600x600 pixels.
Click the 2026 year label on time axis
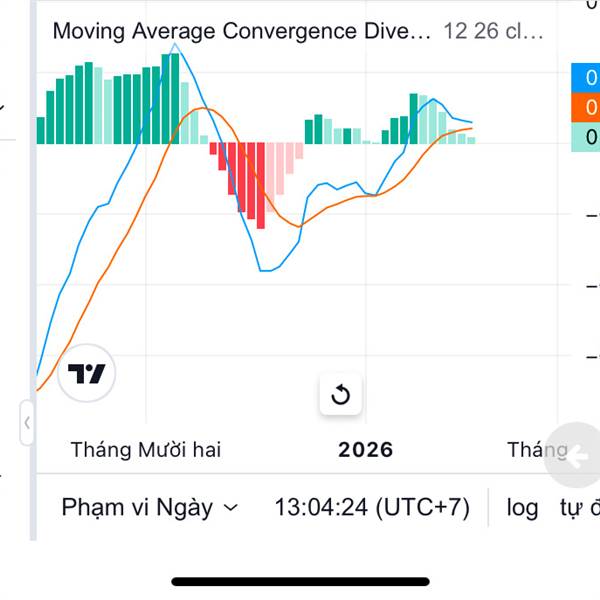click(x=366, y=449)
